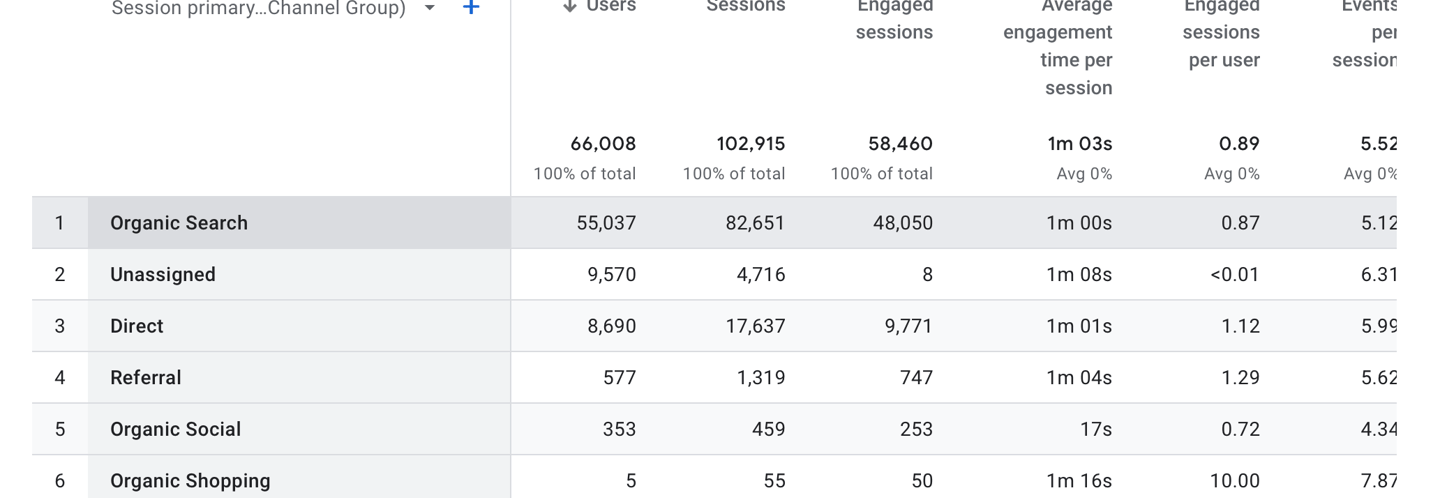This screenshot has height=498, width=1440.
Task: Click the plus icon to add a secondary dimension
Action: point(471,8)
